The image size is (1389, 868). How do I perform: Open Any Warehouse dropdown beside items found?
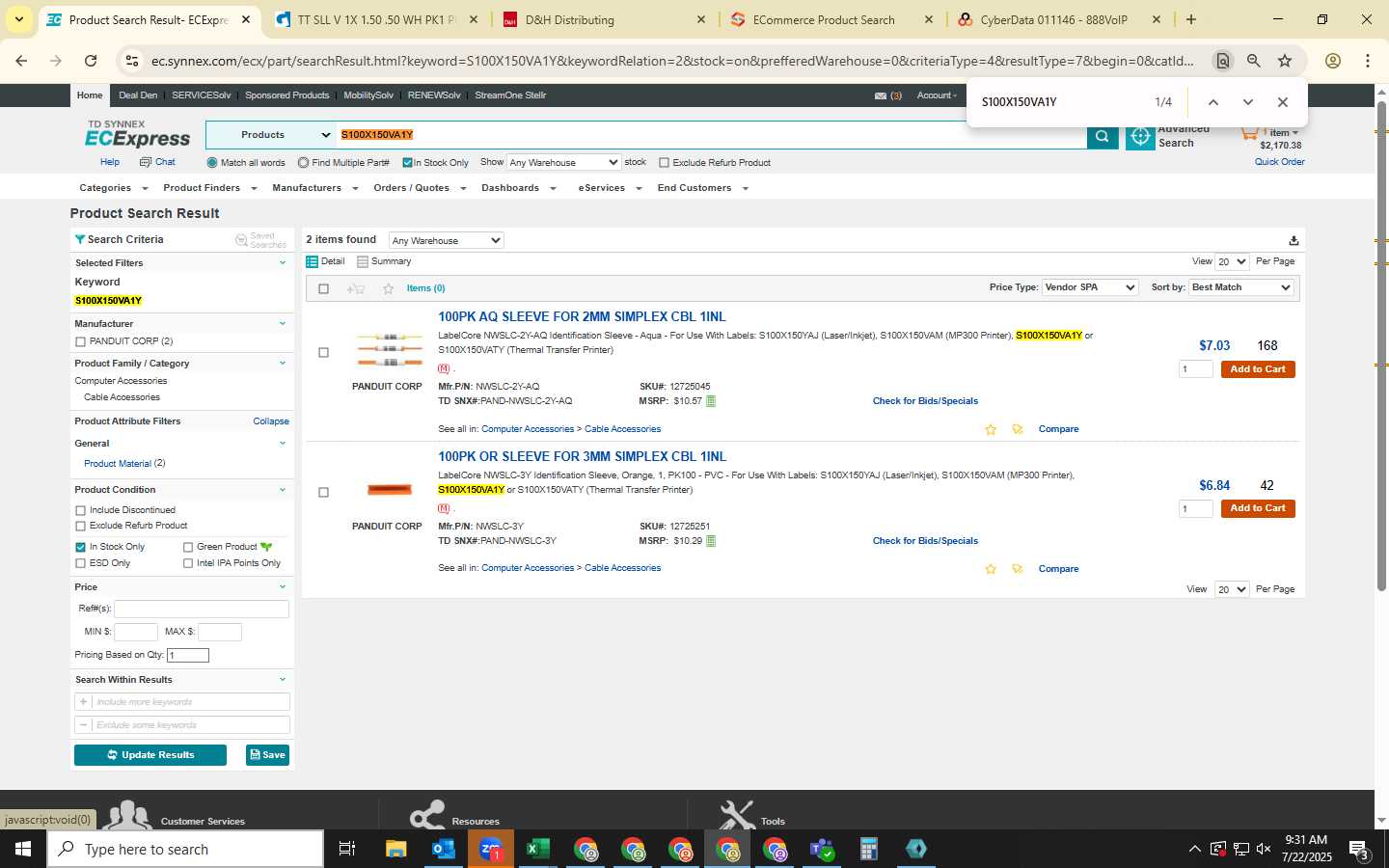447,240
